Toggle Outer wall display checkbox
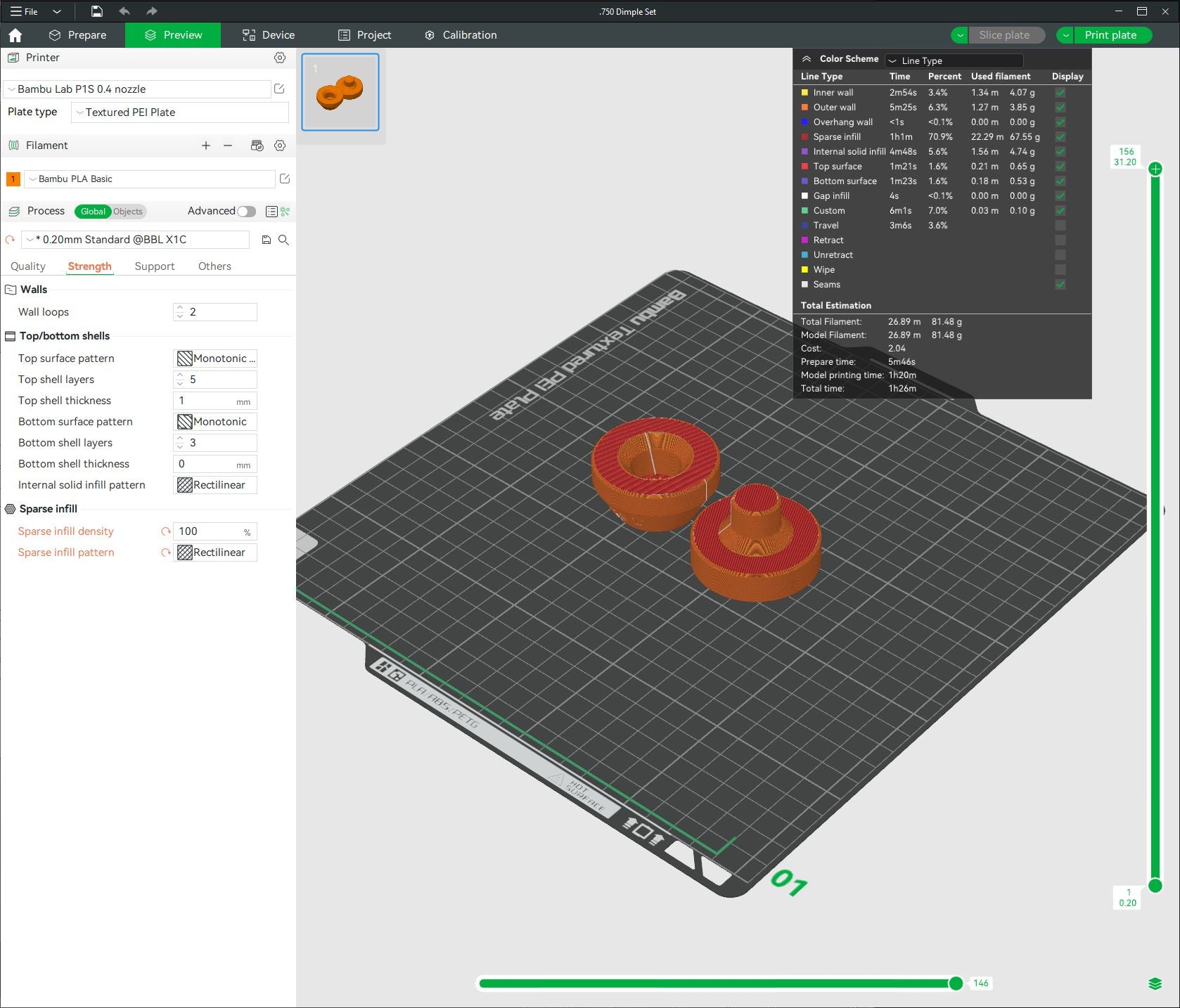 1060,108
